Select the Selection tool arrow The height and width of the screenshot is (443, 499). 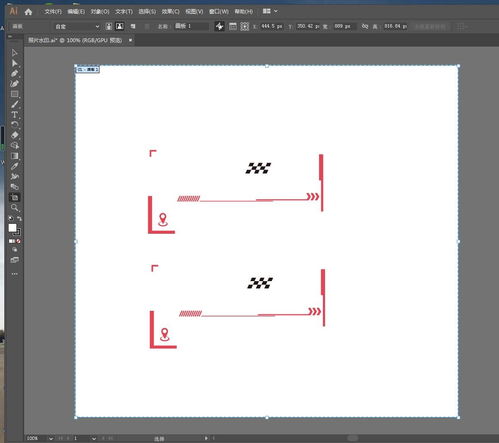click(x=14, y=53)
